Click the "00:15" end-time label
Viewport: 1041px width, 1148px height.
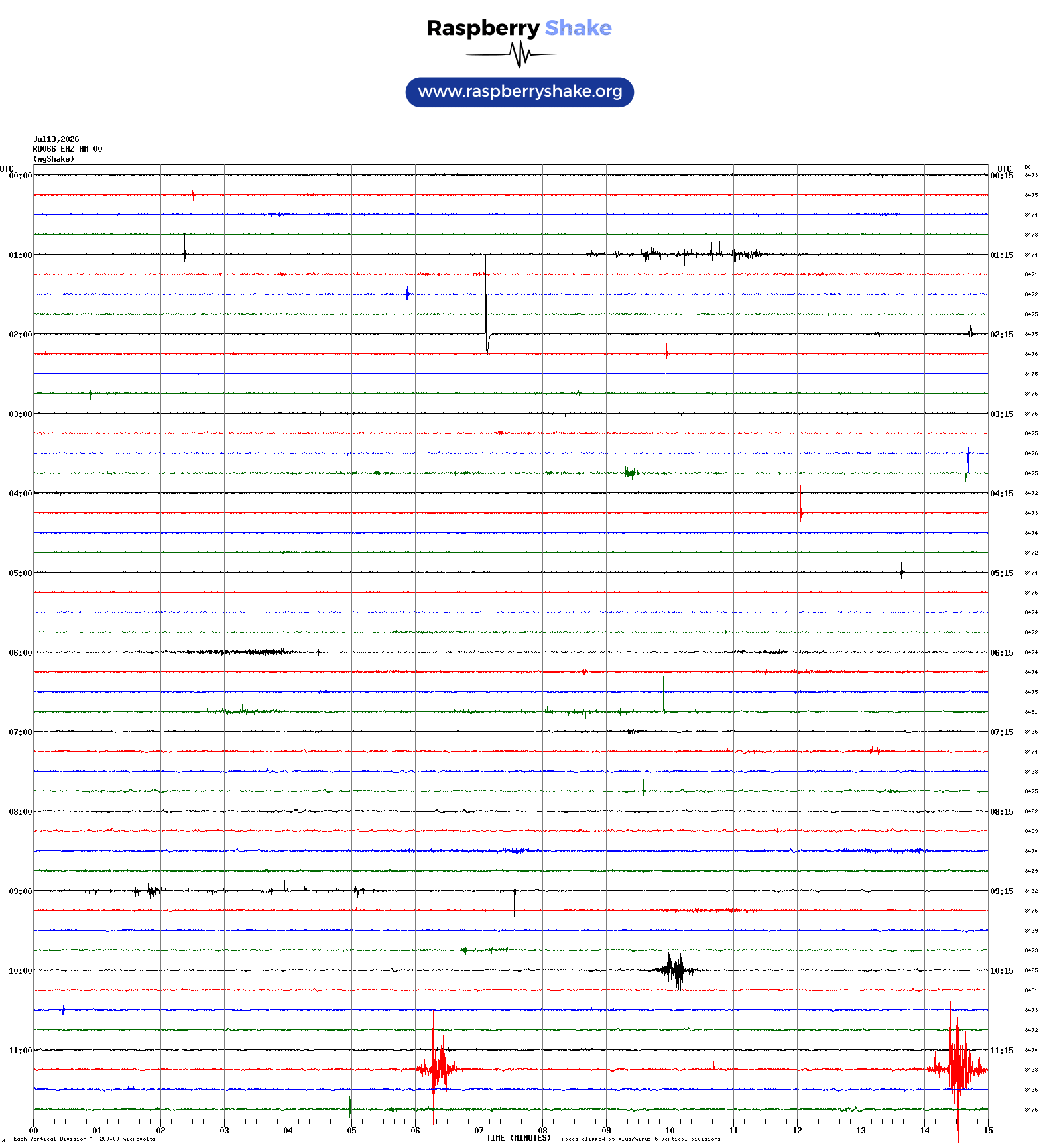(x=1002, y=176)
